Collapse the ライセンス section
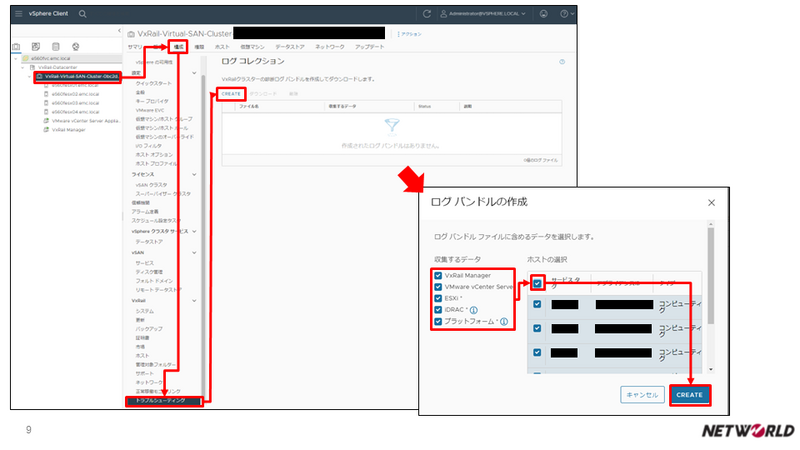Viewport: 800px width, 450px height. [x=194, y=174]
